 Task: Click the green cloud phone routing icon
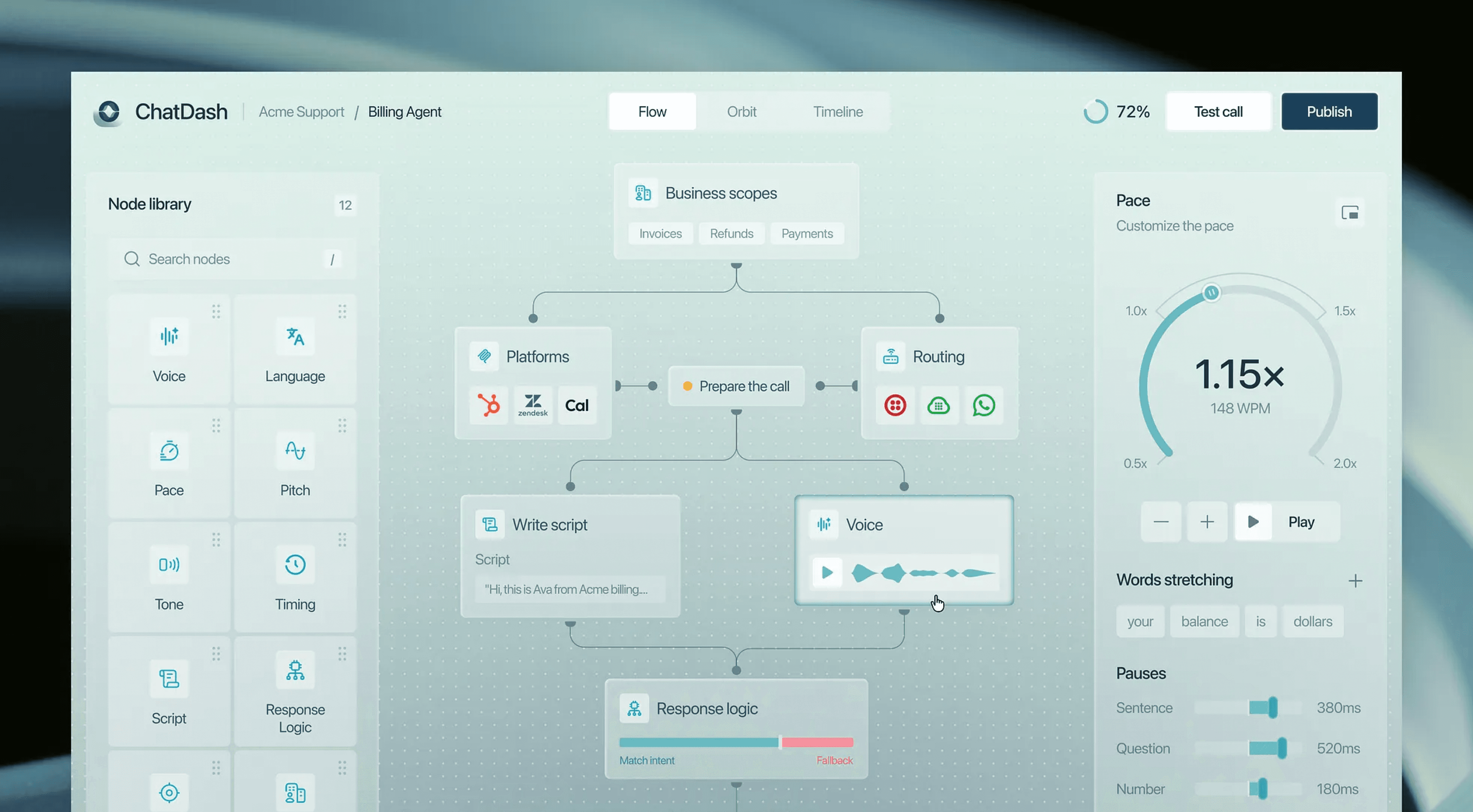point(939,405)
